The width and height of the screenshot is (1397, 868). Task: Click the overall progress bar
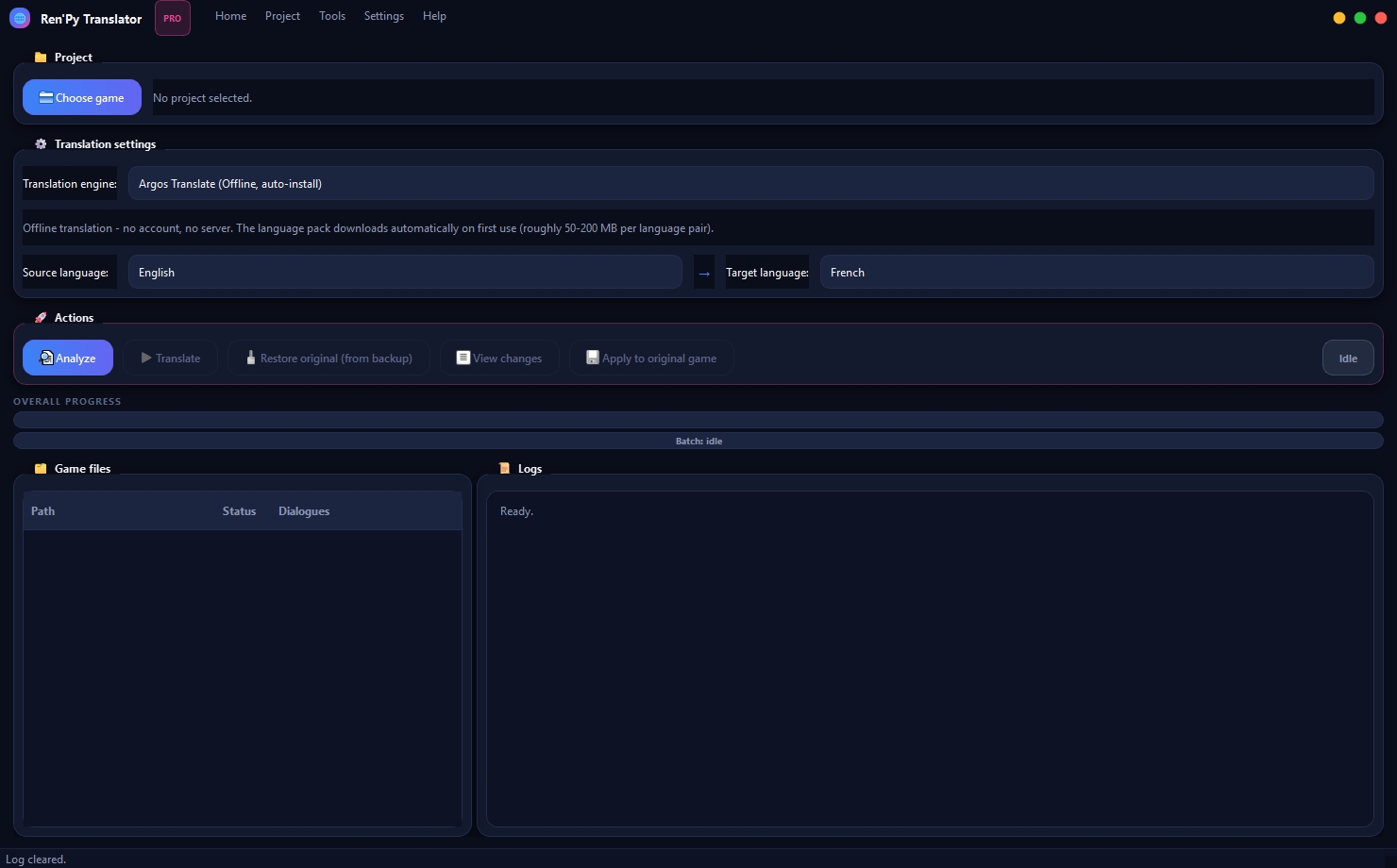pos(698,420)
